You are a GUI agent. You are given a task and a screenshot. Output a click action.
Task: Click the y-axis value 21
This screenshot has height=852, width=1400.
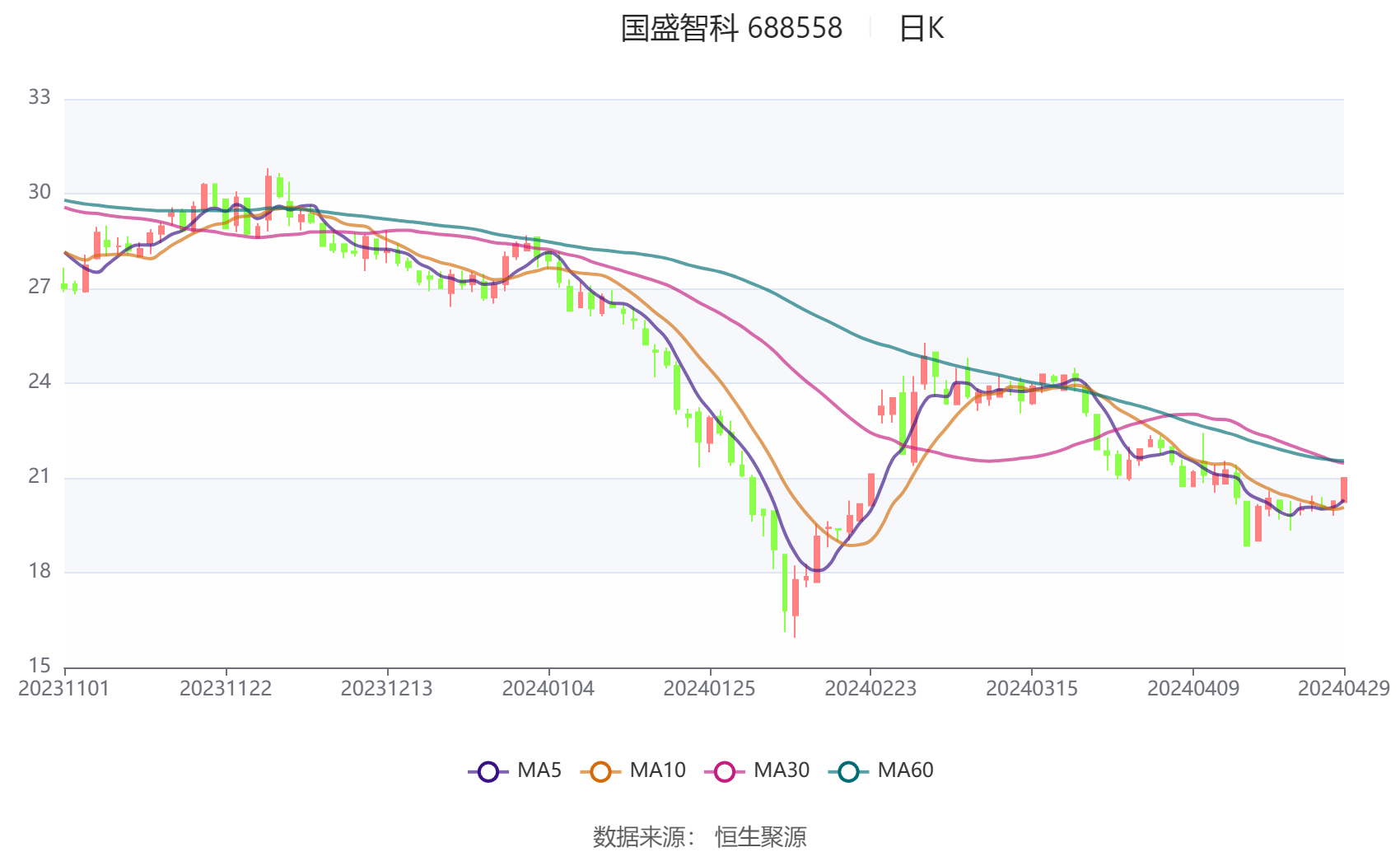pos(40,477)
